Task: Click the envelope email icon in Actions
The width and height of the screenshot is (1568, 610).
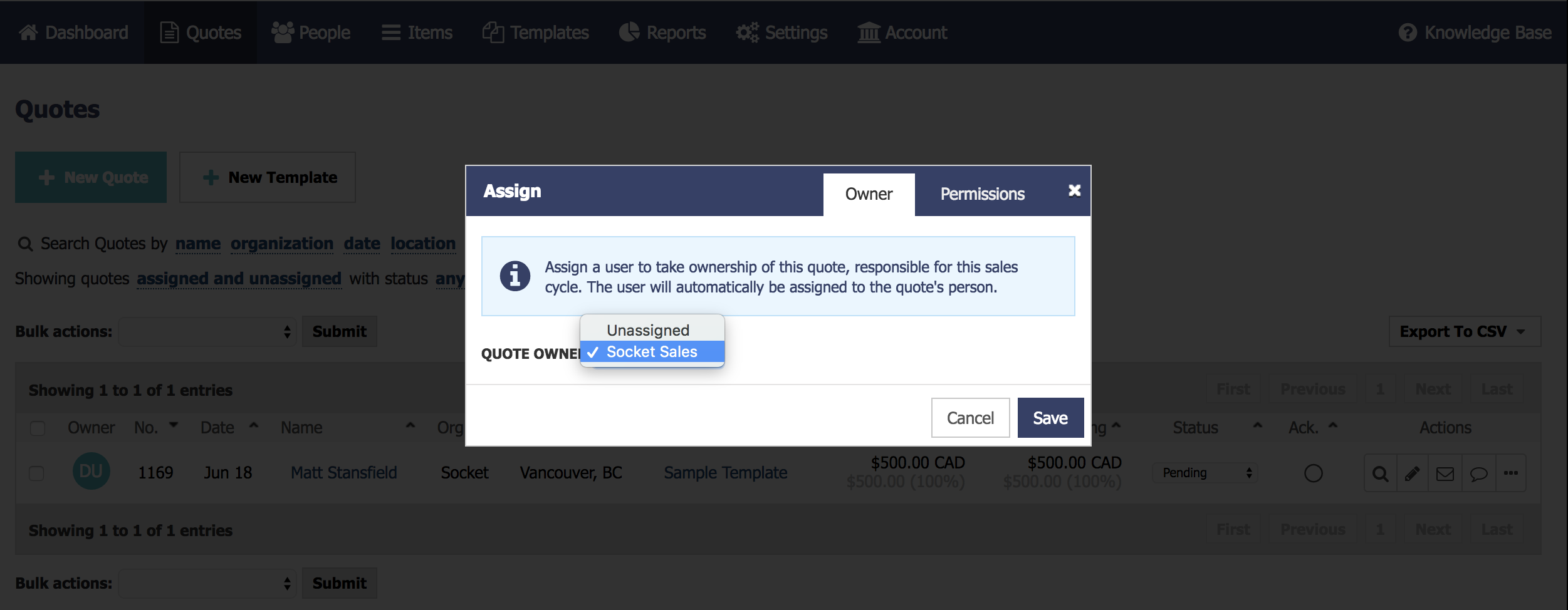Action: coord(1445,473)
